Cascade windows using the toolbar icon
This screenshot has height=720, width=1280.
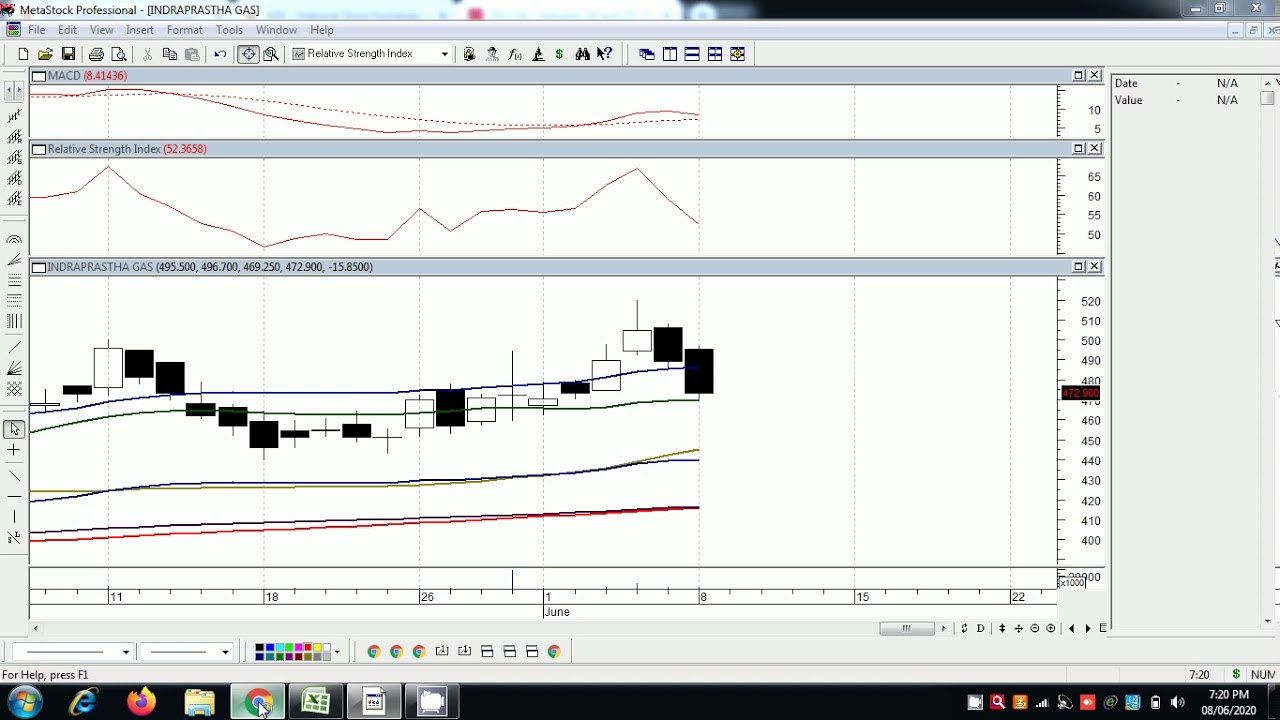pos(647,54)
